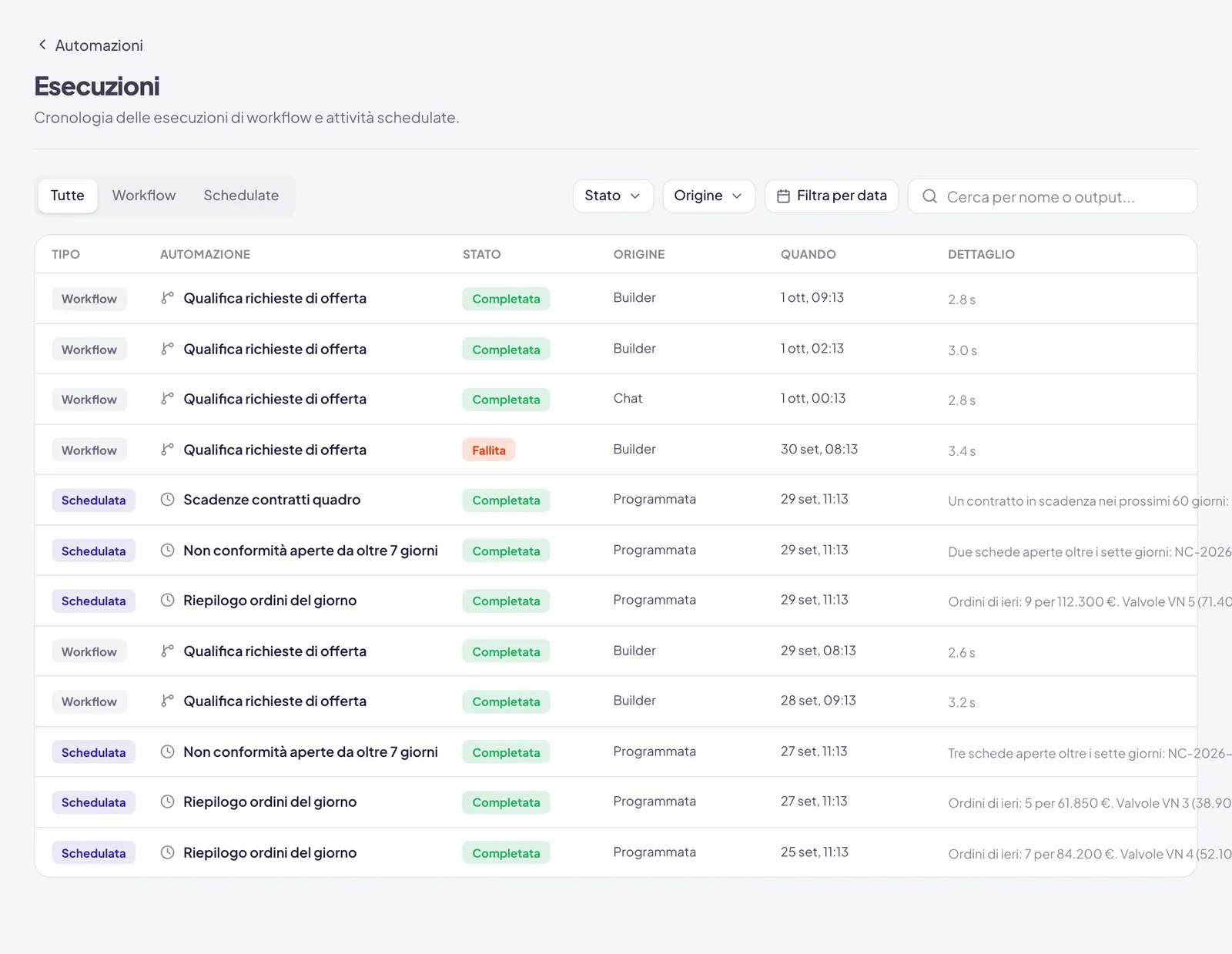Click the branch icon in the 1 ott, 02:13 row
Viewport: 1232px width, 954px height.
[x=167, y=349]
